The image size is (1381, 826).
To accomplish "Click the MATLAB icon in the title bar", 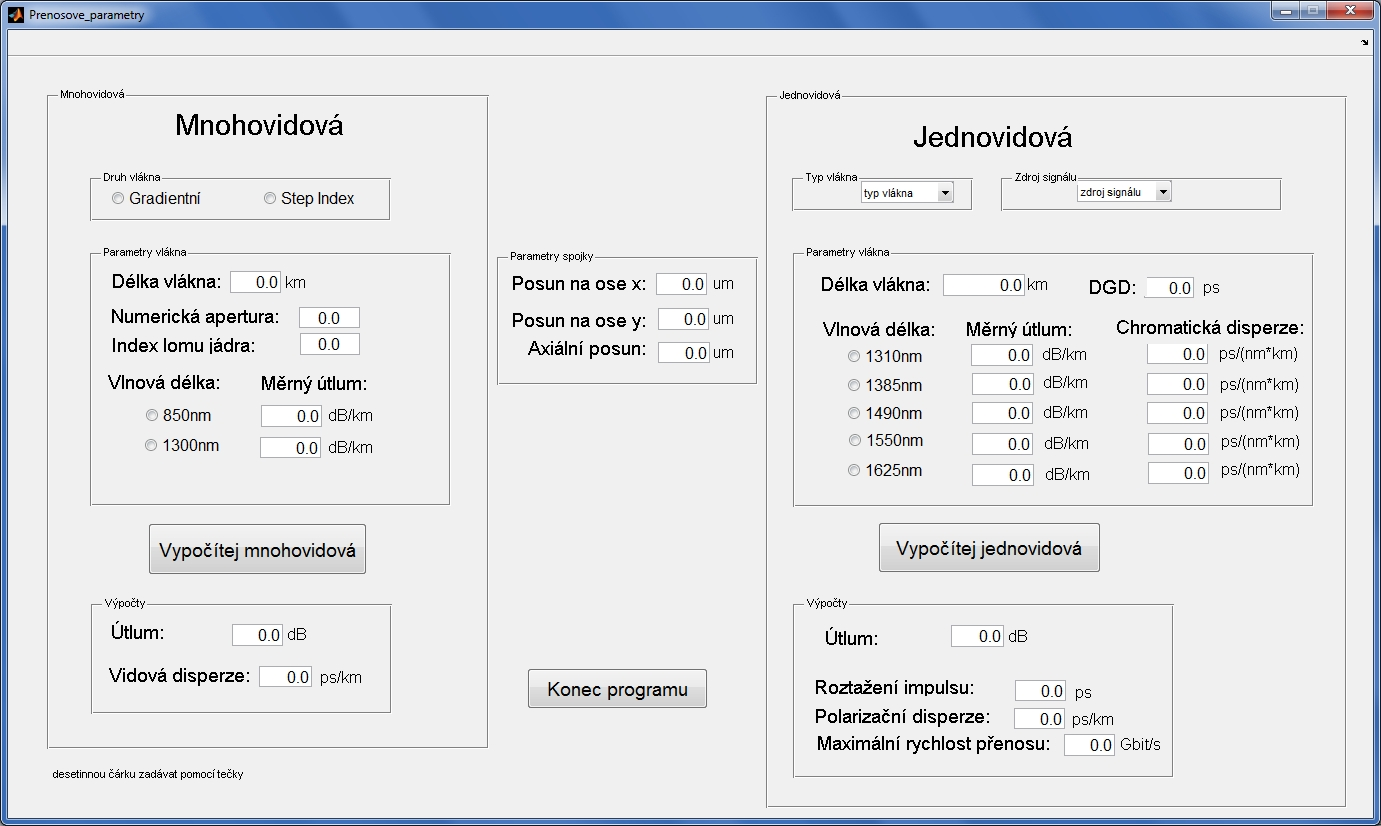I will [15, 15].
